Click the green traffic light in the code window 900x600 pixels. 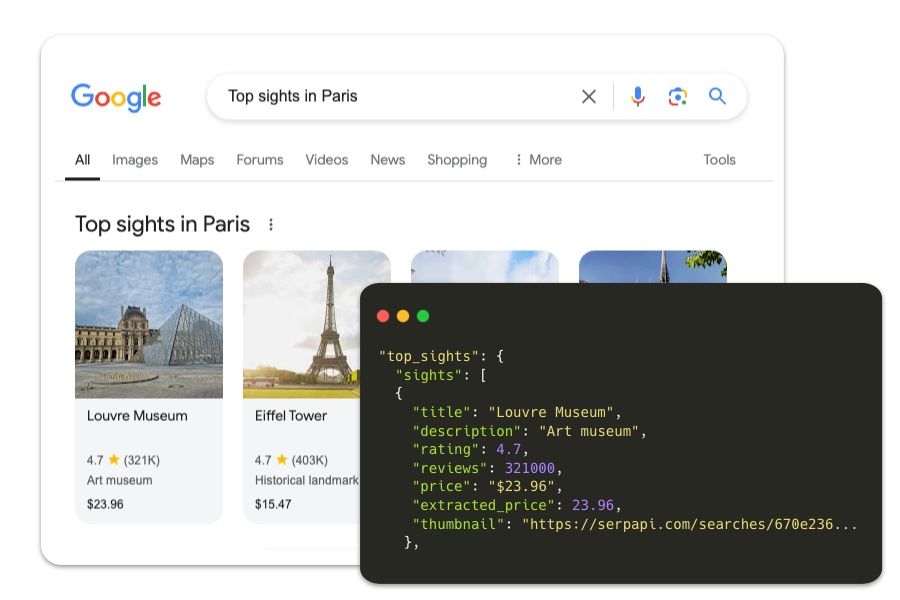423,315
